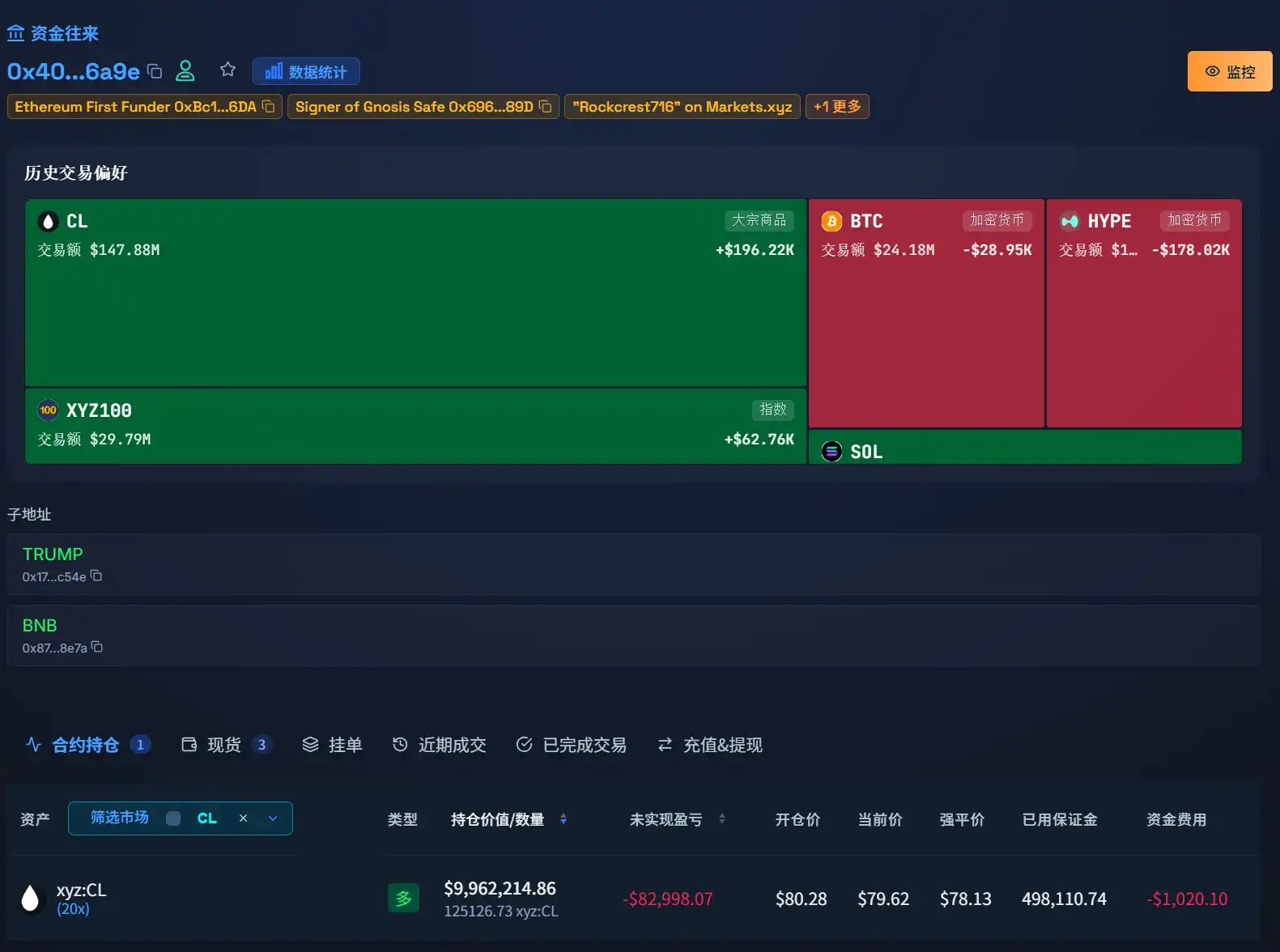Copy the TRUMP sub-address 0x17...c54e
The height and width of the screenshot is (952, 1280).
point(96,576)
